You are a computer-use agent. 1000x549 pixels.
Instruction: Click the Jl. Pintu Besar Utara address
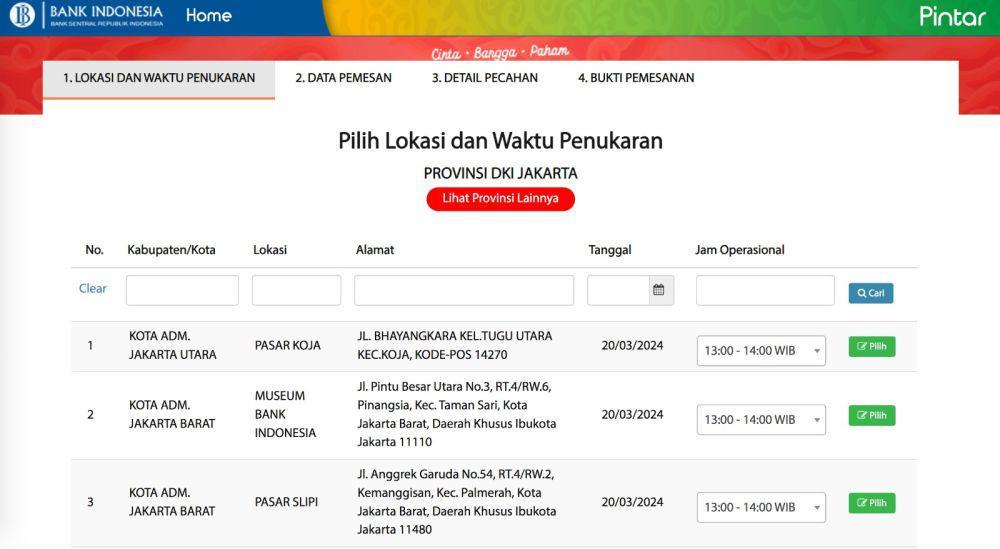pyautogui.click(x=457, y=414)
